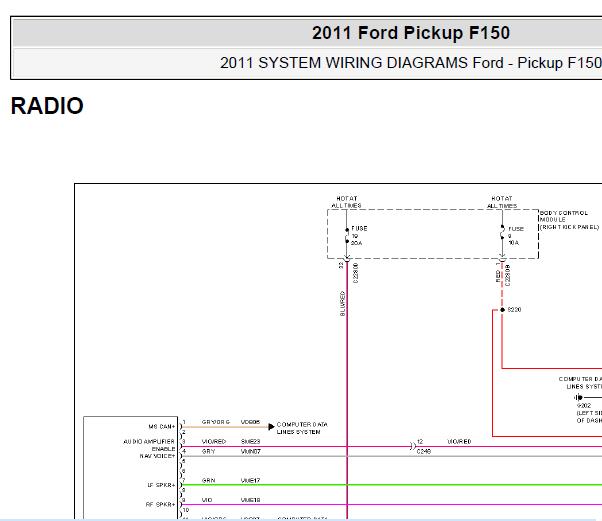Click the "VMN07" circuit label
The image size is (602, 521).
click(250, 452)
